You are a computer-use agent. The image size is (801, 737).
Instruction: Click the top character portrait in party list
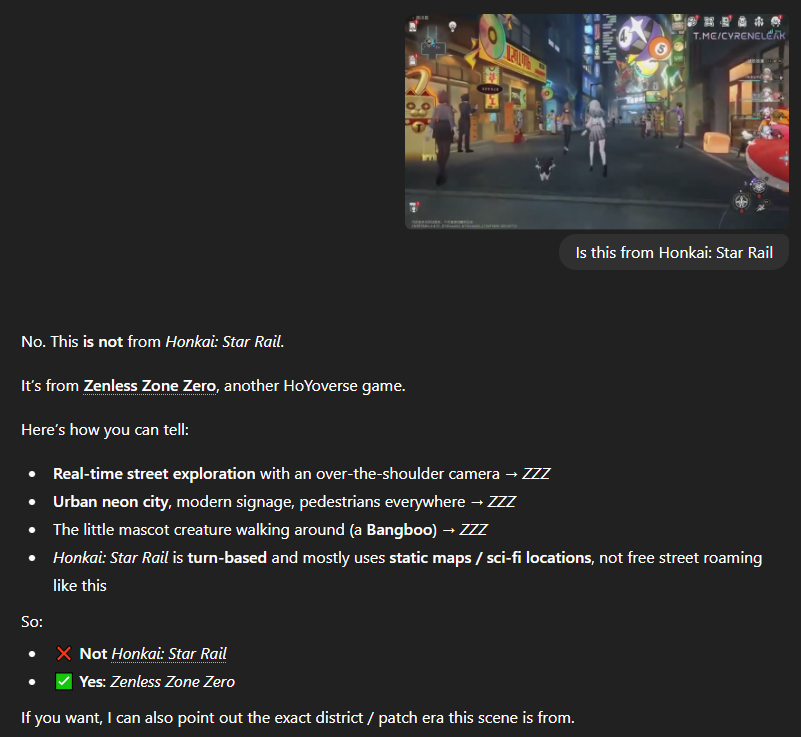767,77
